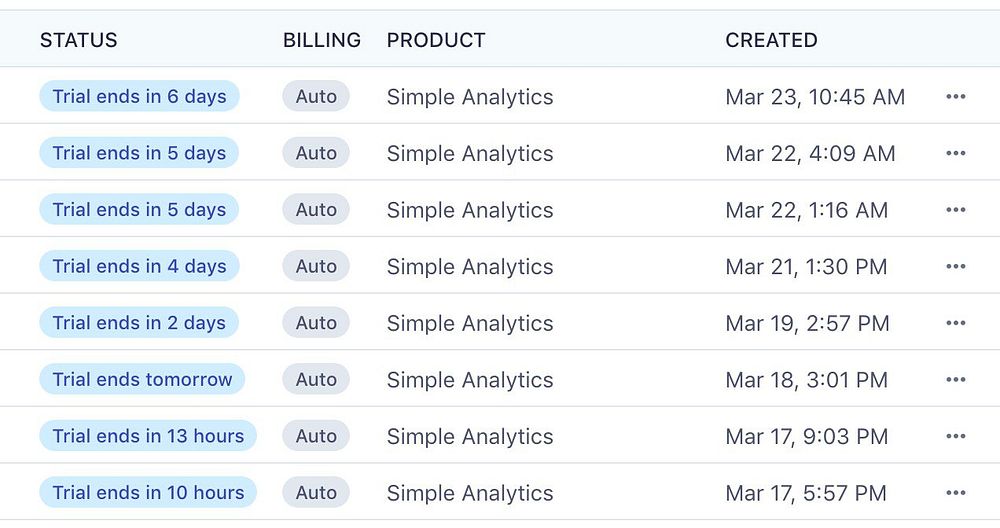Open Simple Analytics product created Mar 21, 1:30 PM
This screenshot has height=528, width=1000.
coord(470,267)
